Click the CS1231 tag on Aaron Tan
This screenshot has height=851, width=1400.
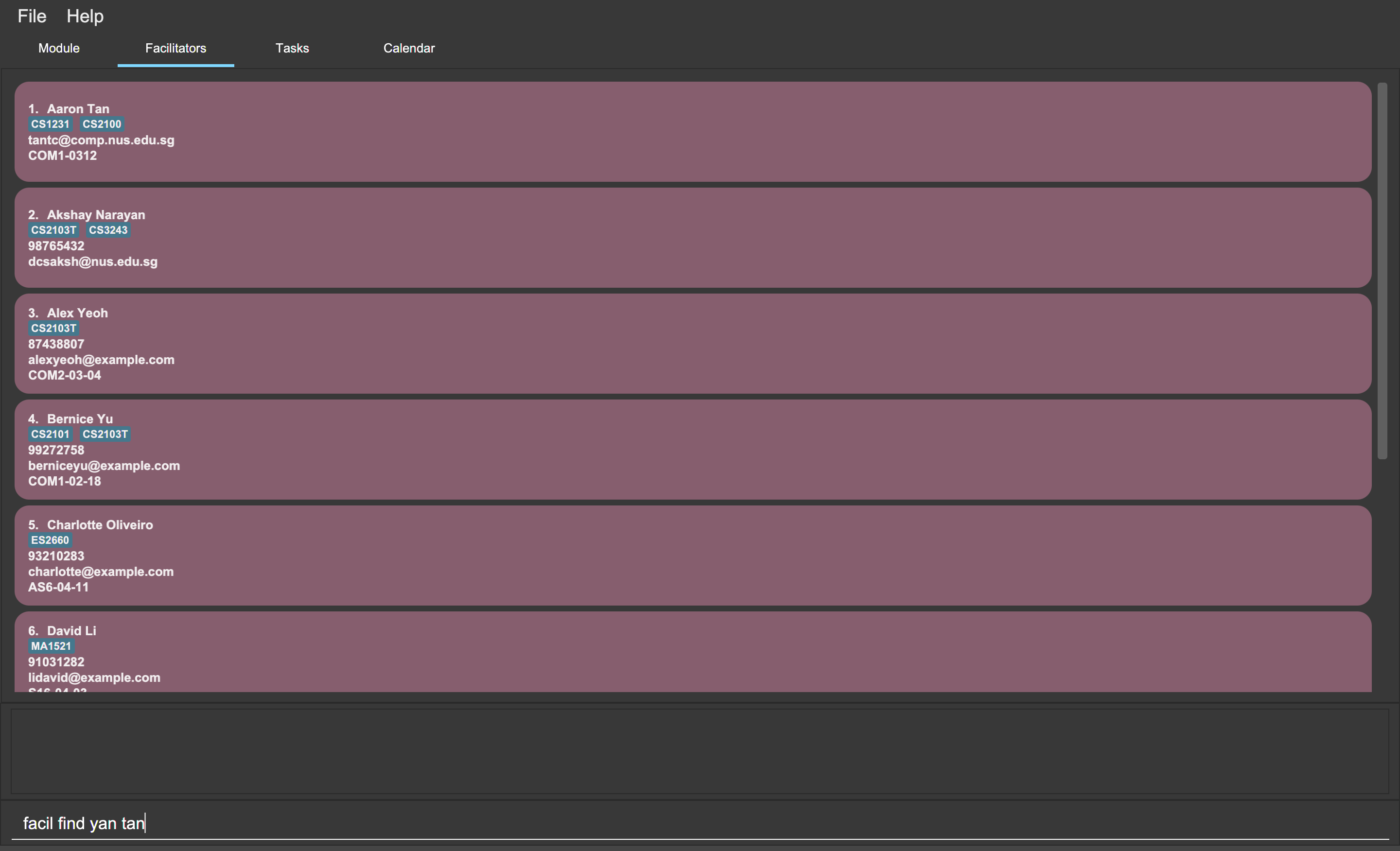50,124
